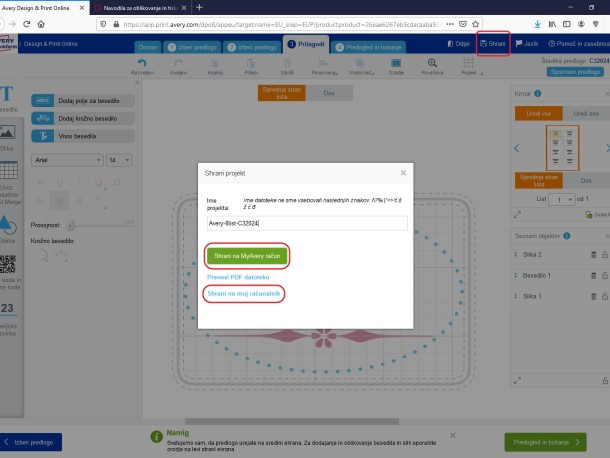
Task: Select Sprednja stran lista tab above canvas
Action: 282,93
